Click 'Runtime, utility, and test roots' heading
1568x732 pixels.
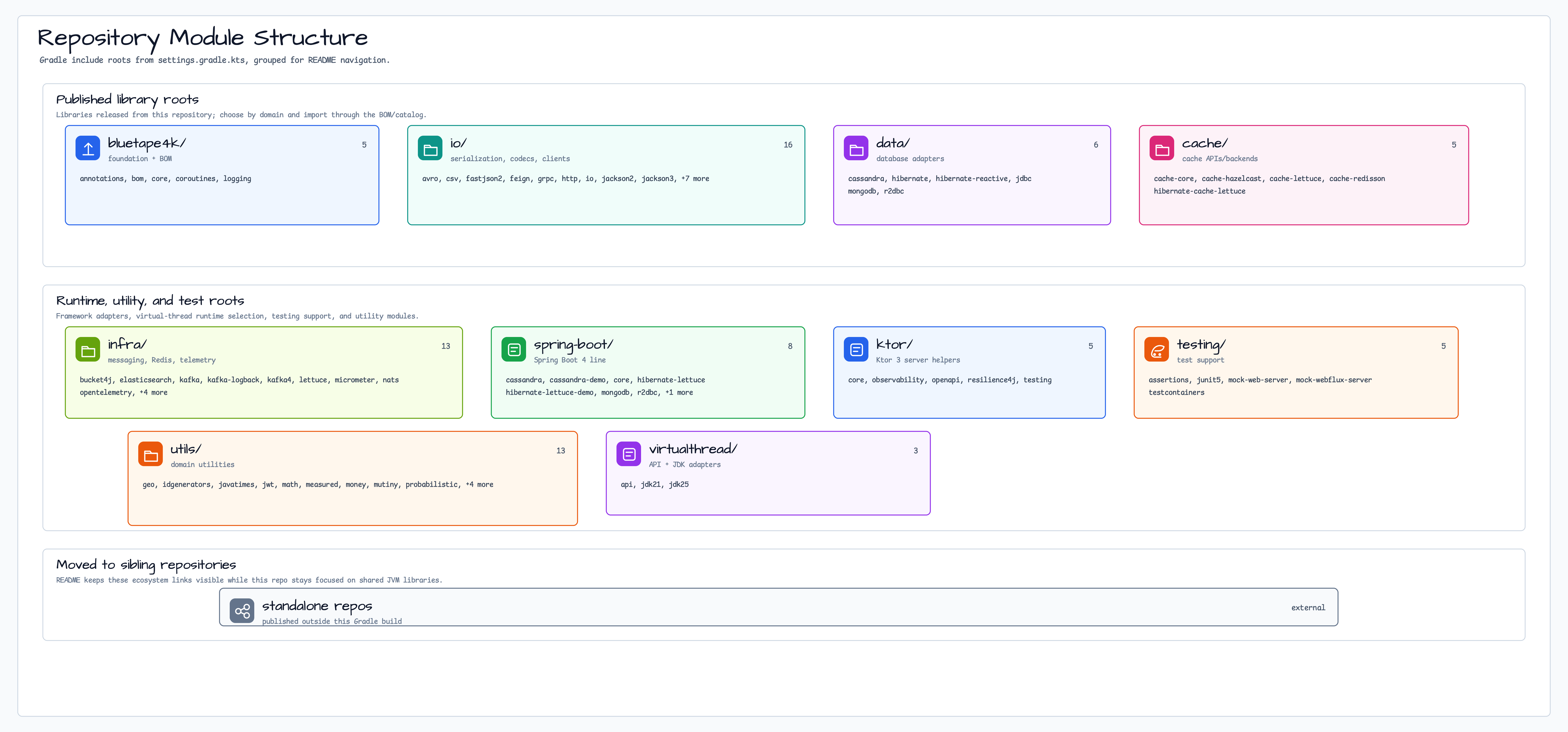click(x=150, y=301)
